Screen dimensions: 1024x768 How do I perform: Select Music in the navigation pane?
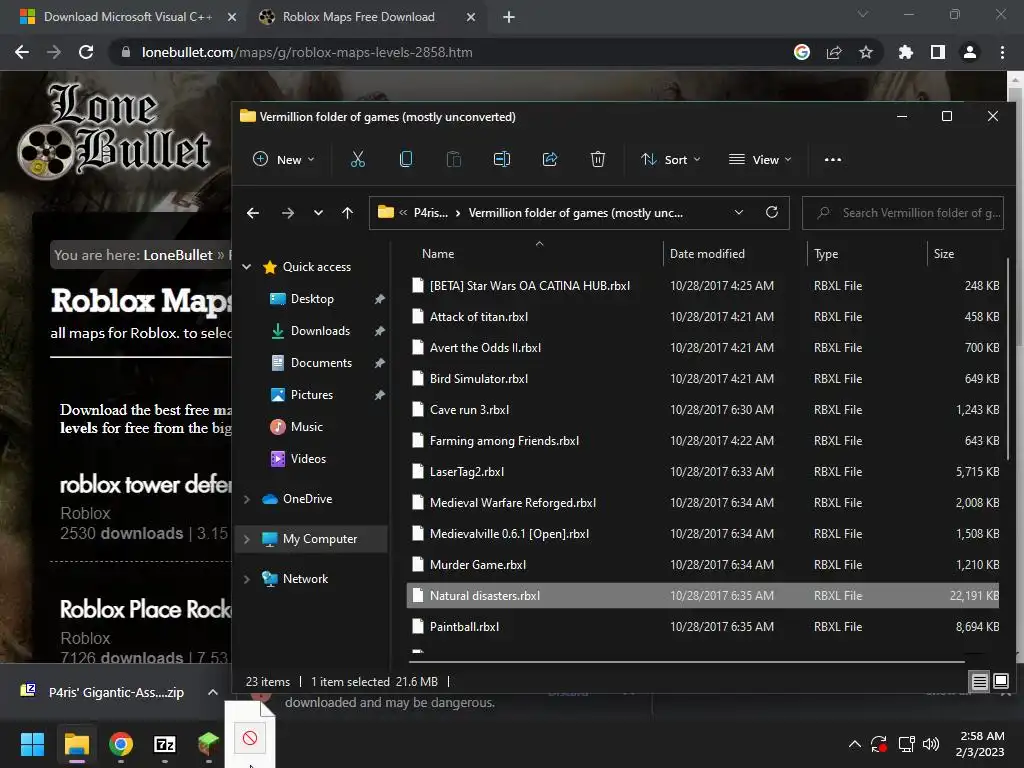pos(306,426)
